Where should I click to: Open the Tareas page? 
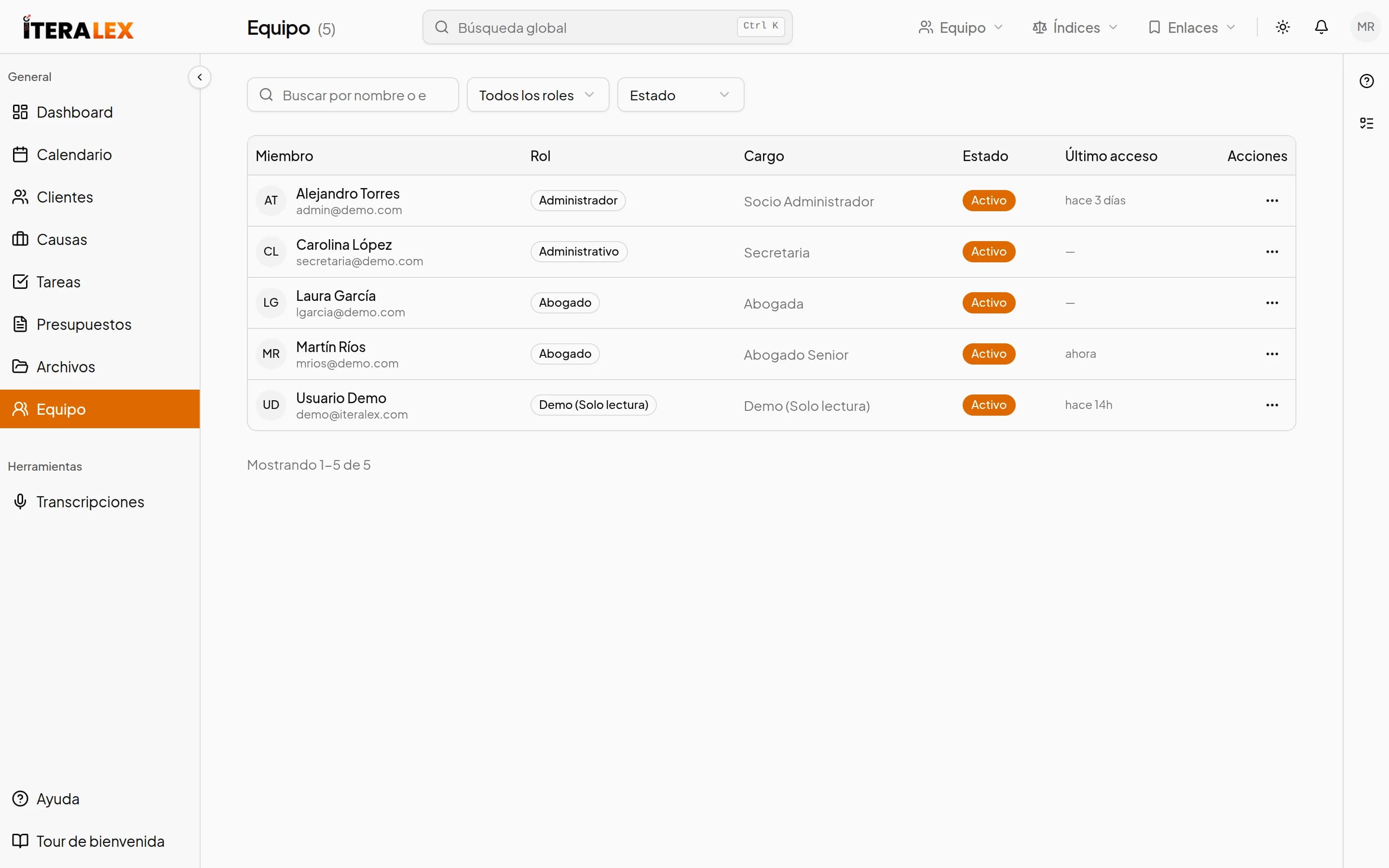100,282
